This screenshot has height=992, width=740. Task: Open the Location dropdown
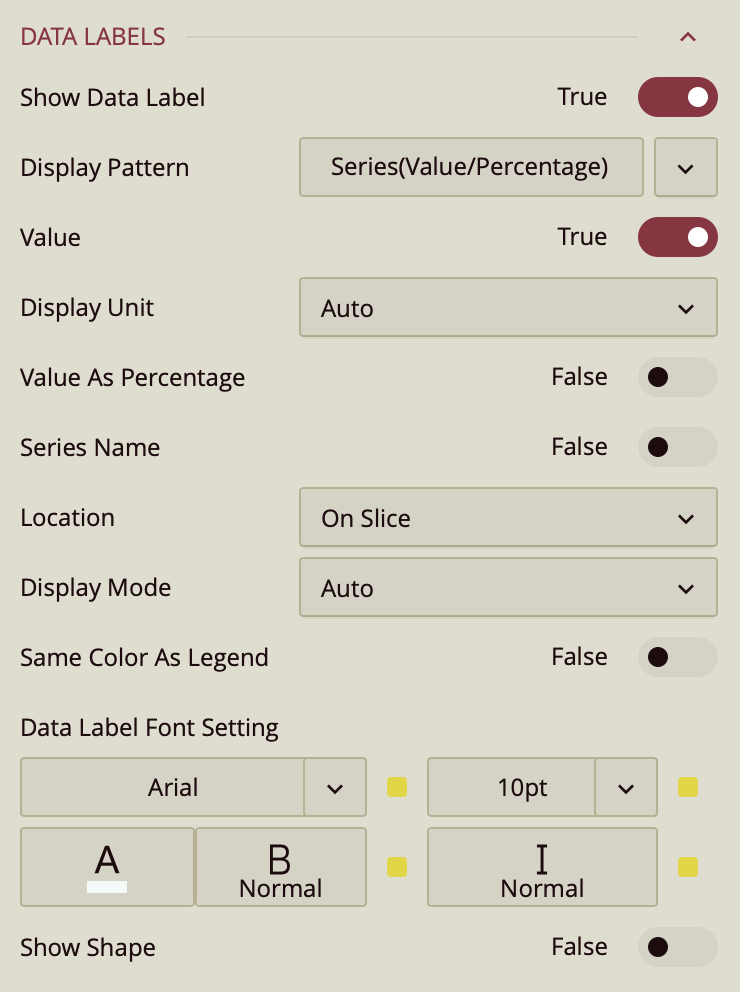tap(508, 518)
